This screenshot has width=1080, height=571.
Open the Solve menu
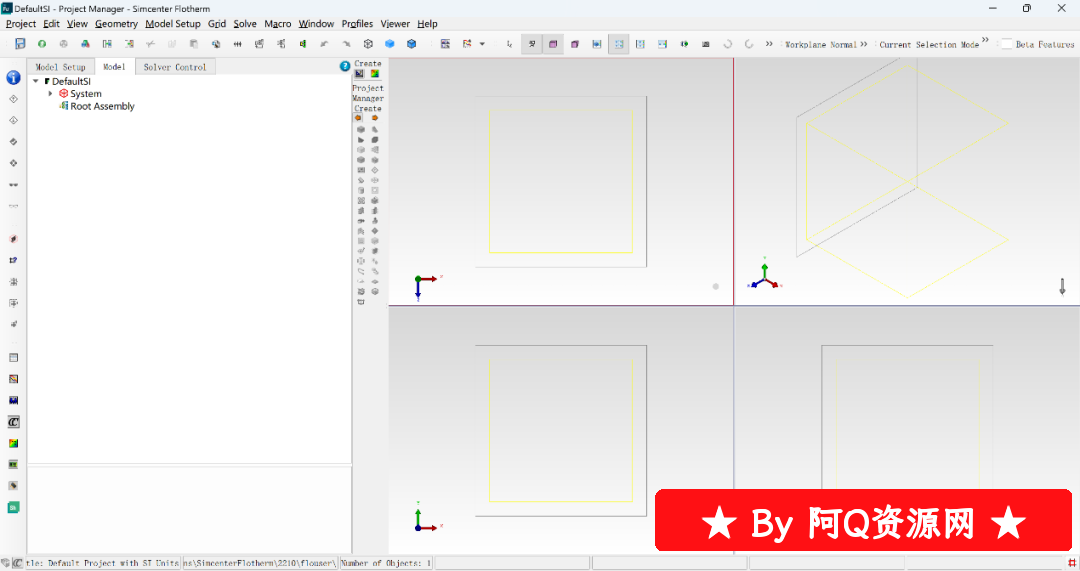click(245, 23)
